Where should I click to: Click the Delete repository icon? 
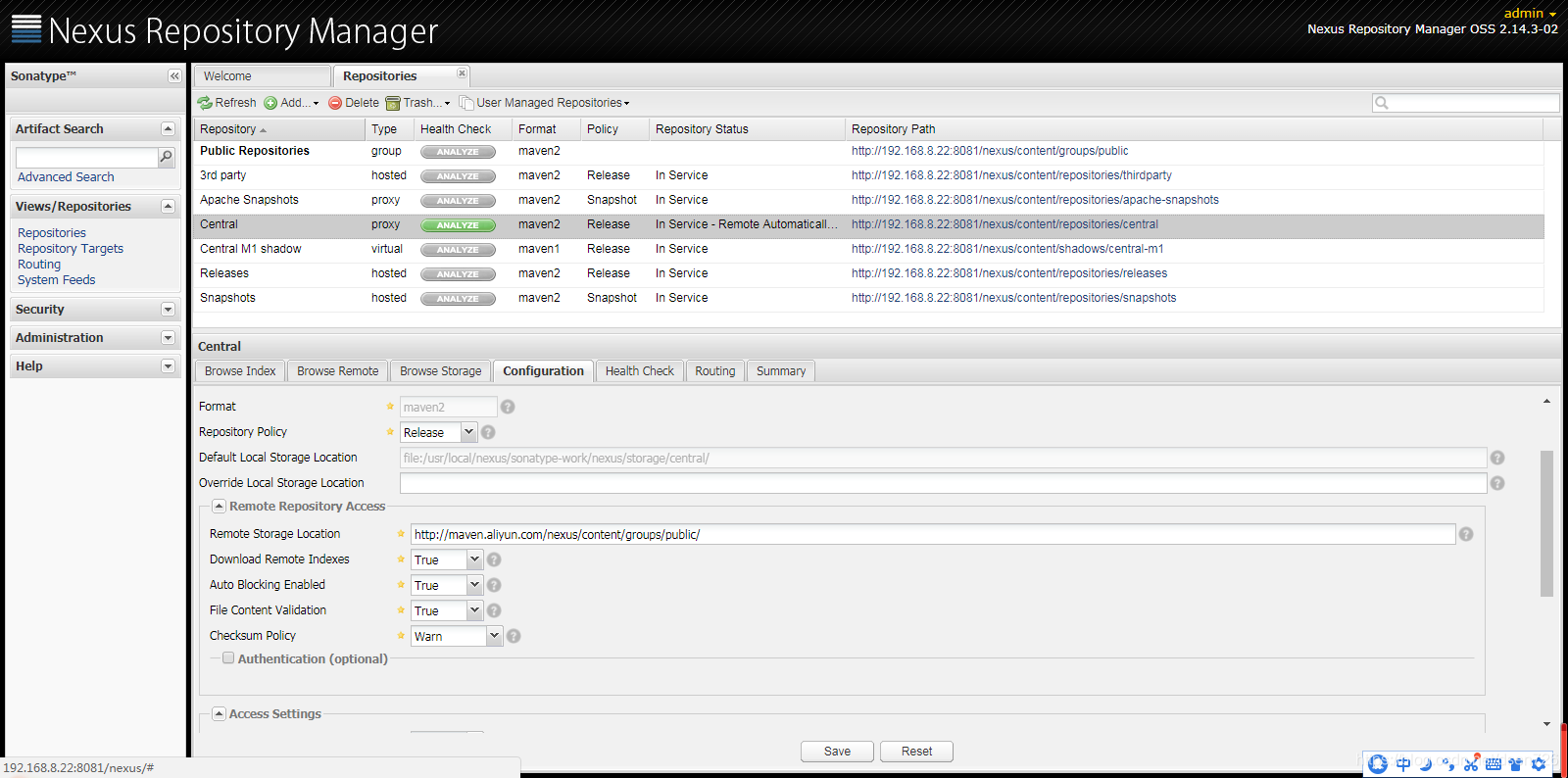tap(335, 103)
